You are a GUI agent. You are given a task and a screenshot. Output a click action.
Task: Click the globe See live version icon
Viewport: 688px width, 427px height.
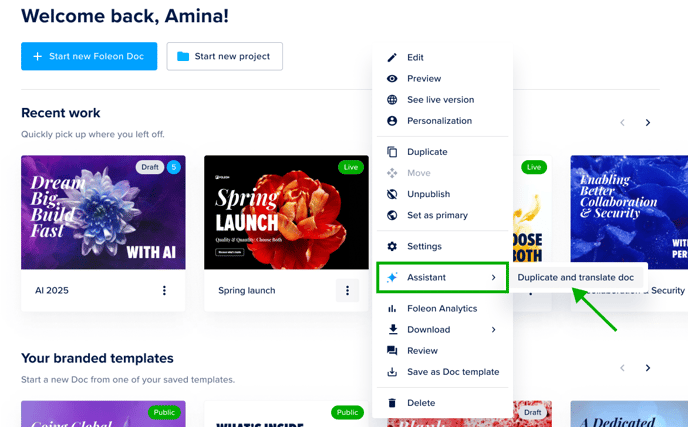392,100
